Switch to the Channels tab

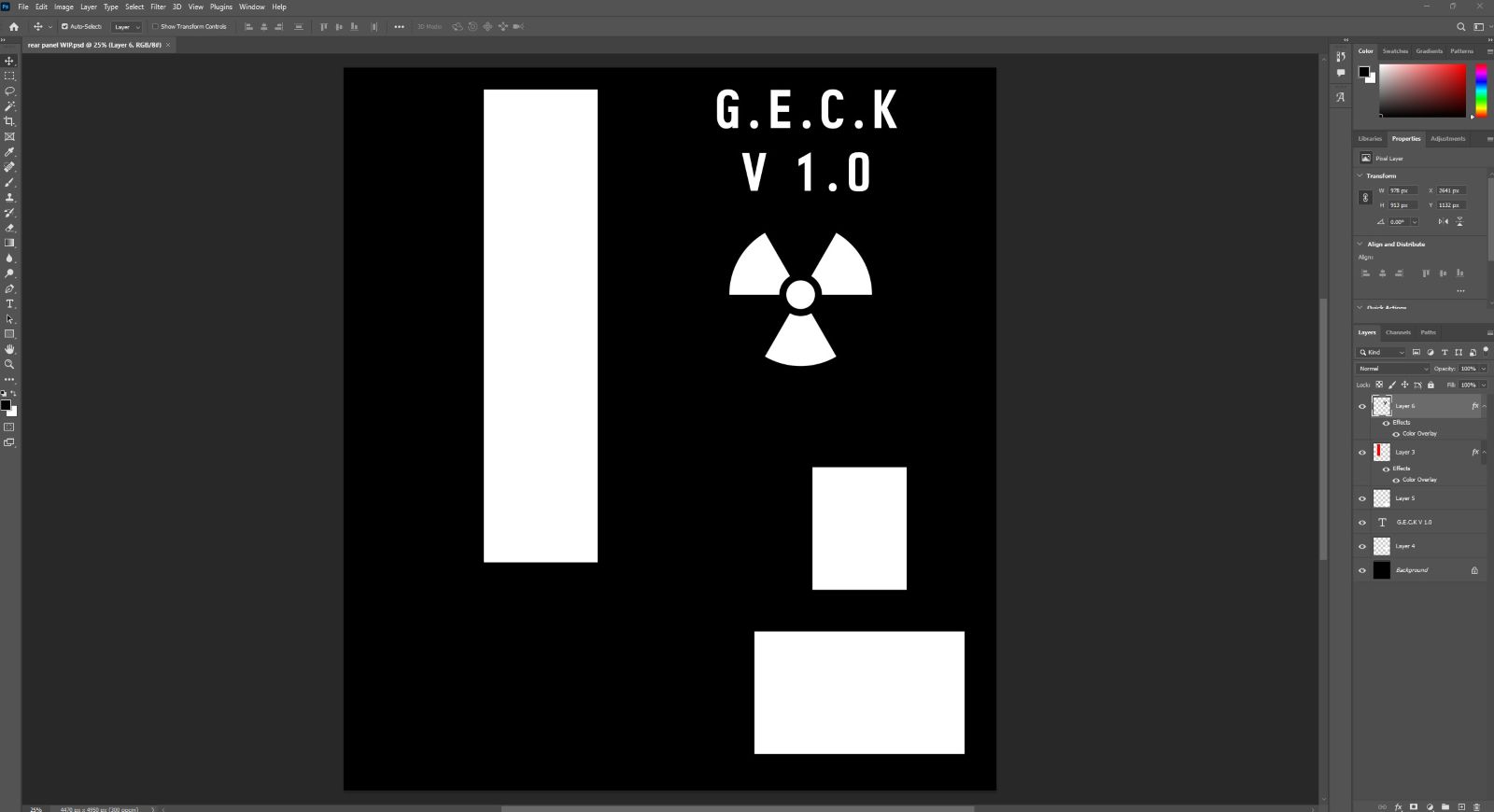click(1398, 332)
